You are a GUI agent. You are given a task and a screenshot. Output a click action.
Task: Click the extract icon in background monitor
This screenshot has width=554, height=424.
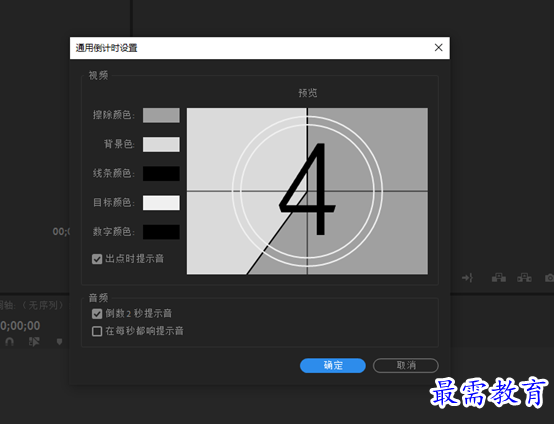(x=524, y=278)
